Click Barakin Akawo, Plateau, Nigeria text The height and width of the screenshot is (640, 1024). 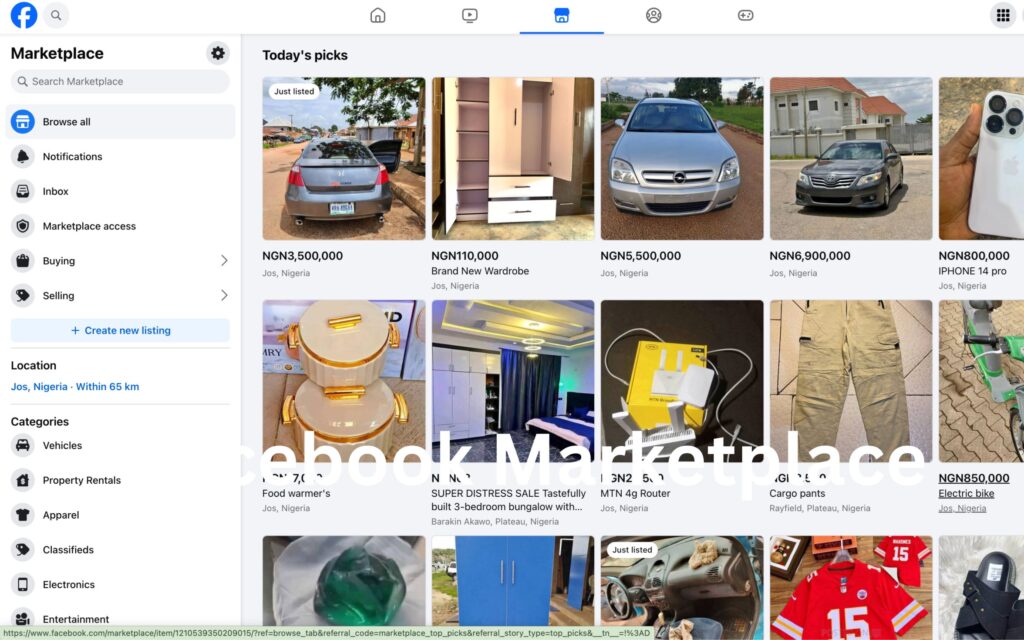[495, 522]
